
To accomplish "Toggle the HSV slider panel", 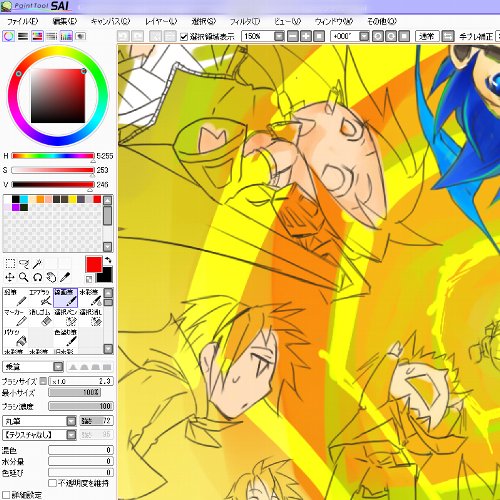I will [37, 36].
